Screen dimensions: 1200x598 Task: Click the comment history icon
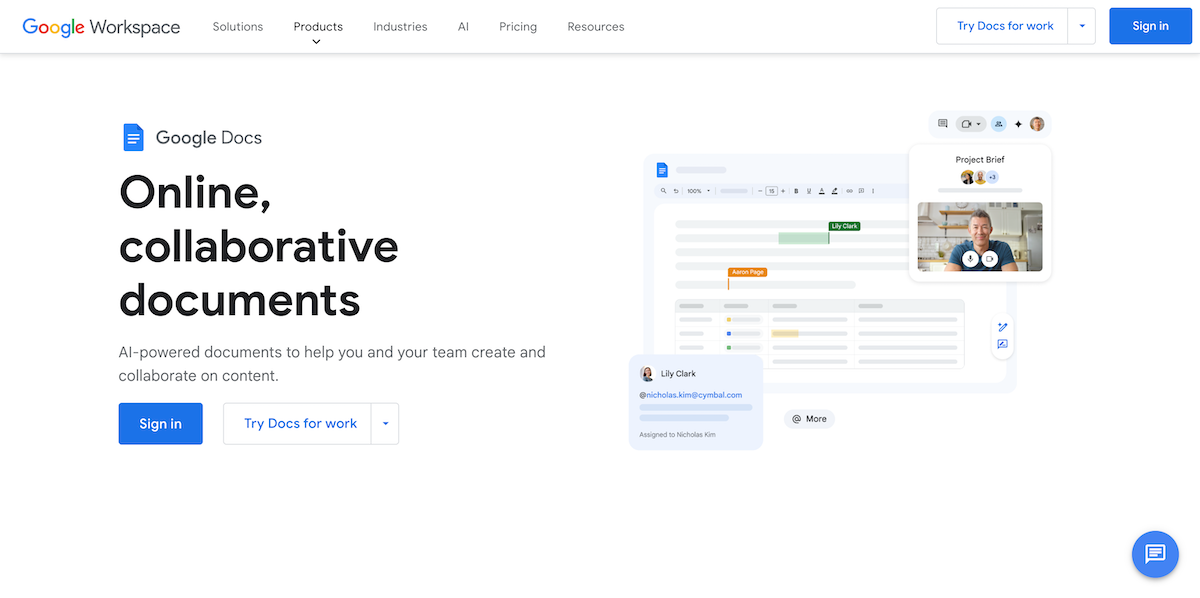(x=942, y=123)
